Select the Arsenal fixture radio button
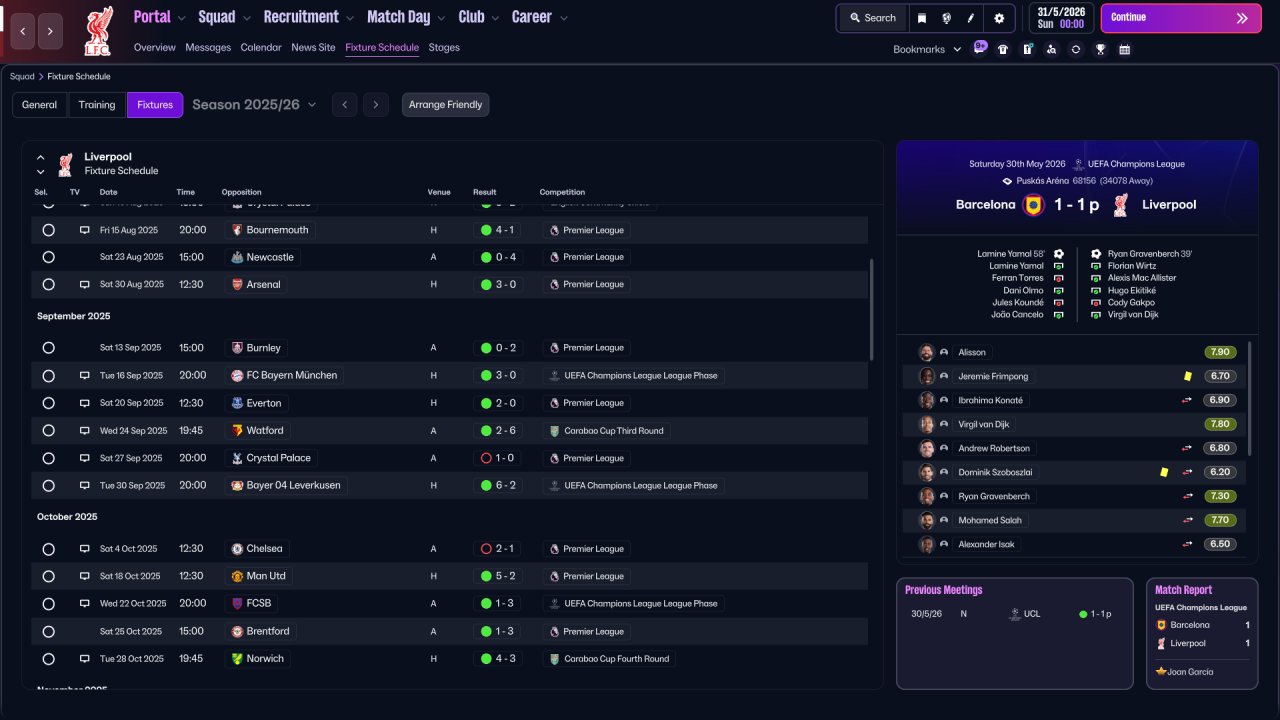The height and width of the screenshot is (720, 1280). coord(48,284)
